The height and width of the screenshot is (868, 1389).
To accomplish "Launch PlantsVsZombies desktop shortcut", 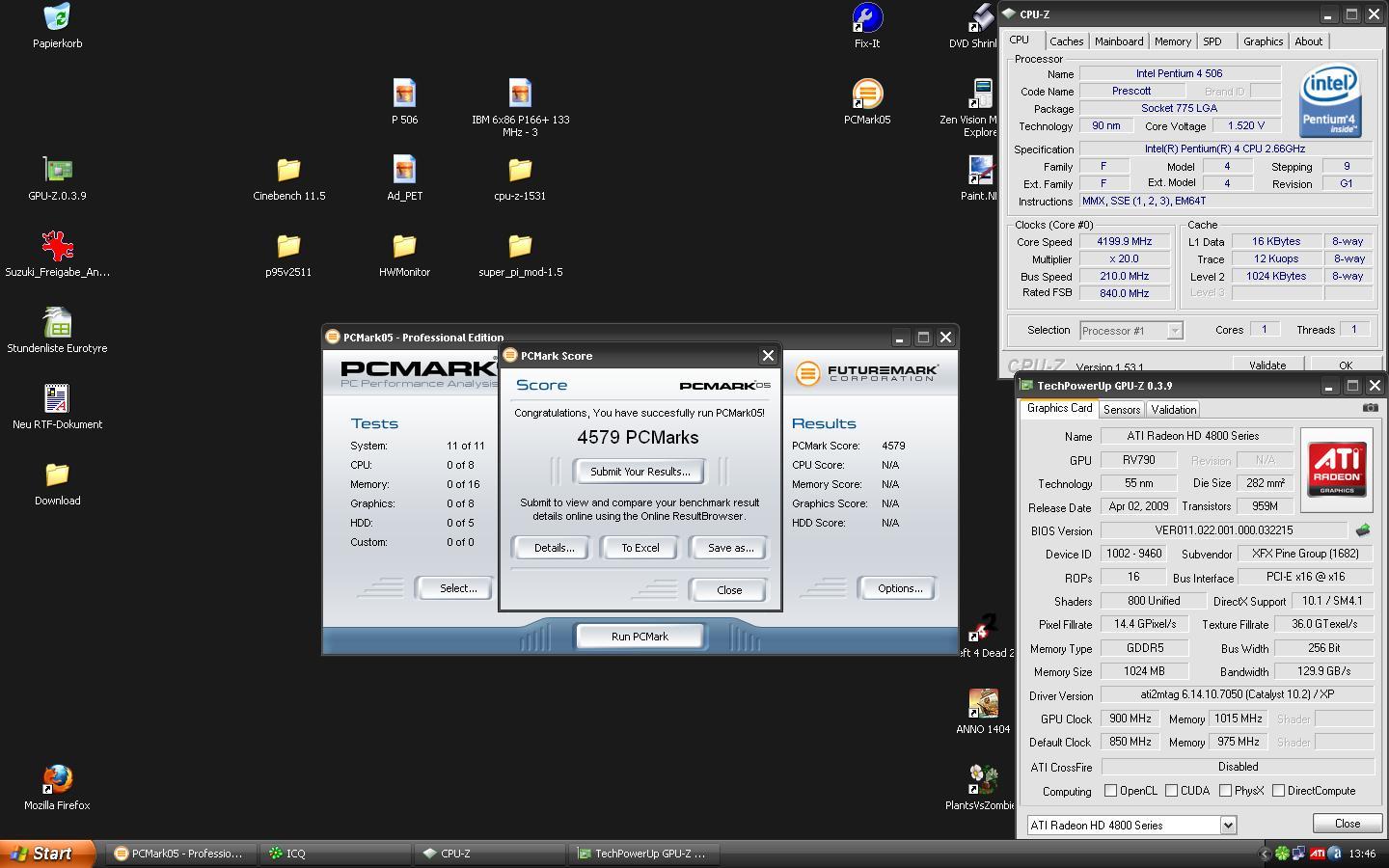I will pyautogui.click(x=979, y=787).
